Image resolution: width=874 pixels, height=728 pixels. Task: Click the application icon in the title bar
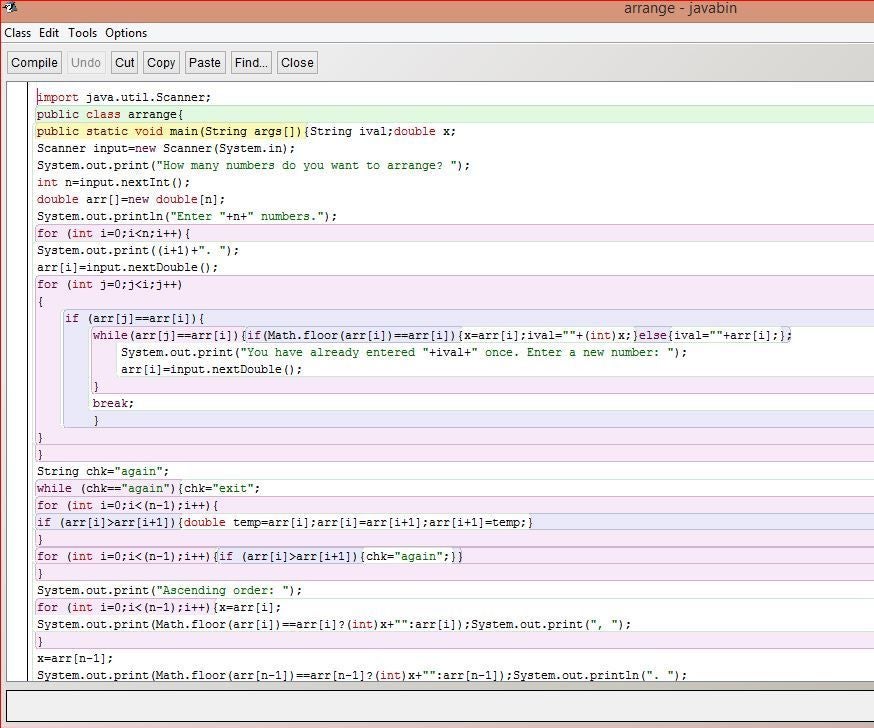pyautogui.click(x=9, y=8)
